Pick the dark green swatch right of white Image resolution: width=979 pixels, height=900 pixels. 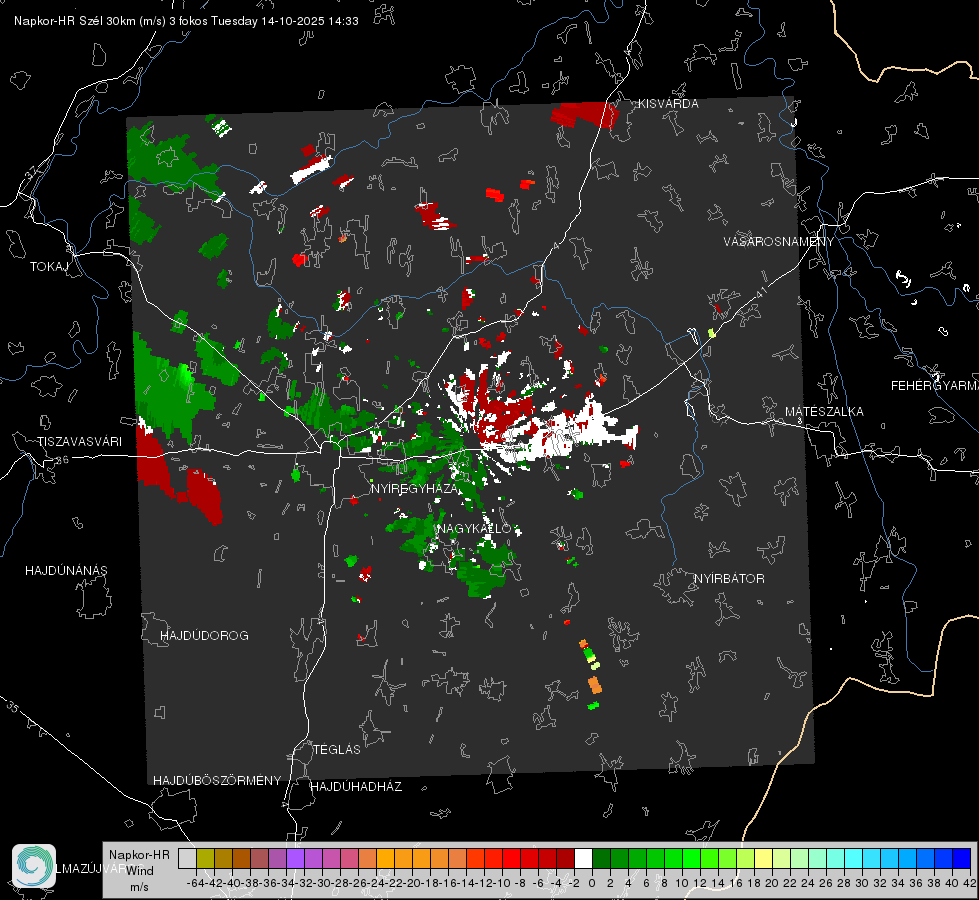pos(601,858)
